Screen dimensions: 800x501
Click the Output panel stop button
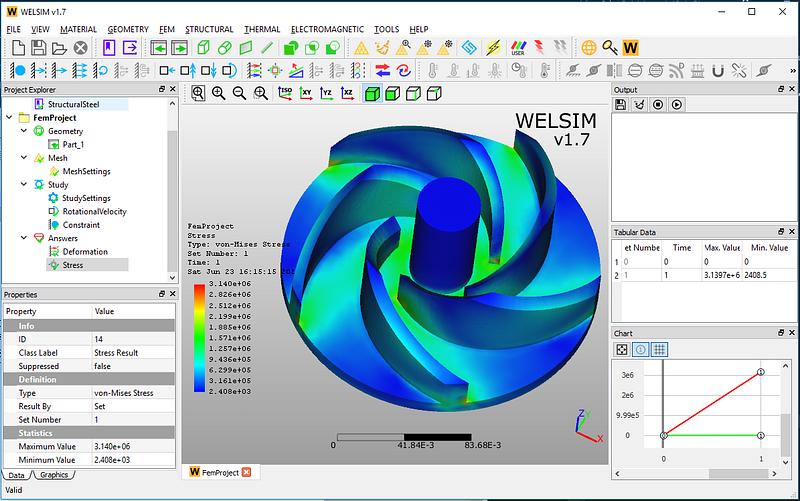coord(658,105)
